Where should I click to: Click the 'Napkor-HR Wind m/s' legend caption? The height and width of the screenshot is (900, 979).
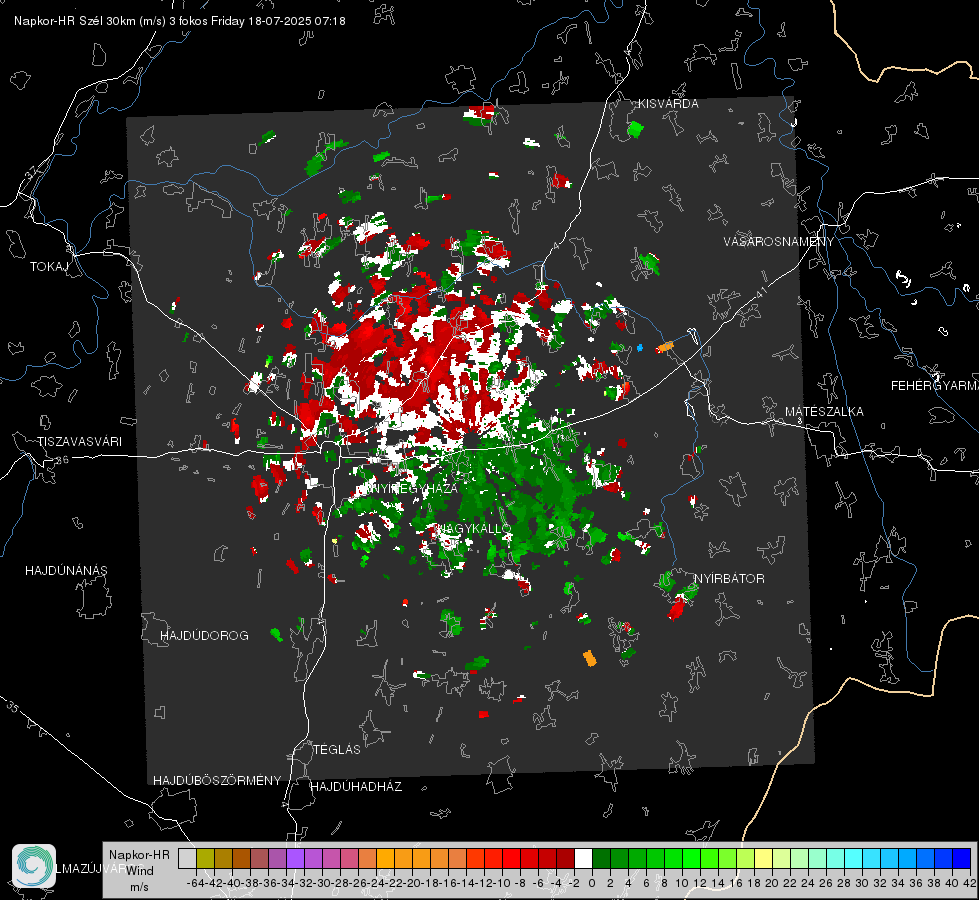click(139, 871)
